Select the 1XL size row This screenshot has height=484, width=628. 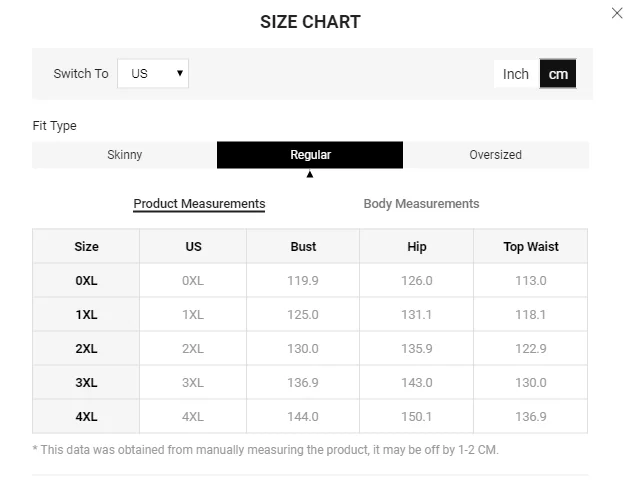[x=87, y=315]
